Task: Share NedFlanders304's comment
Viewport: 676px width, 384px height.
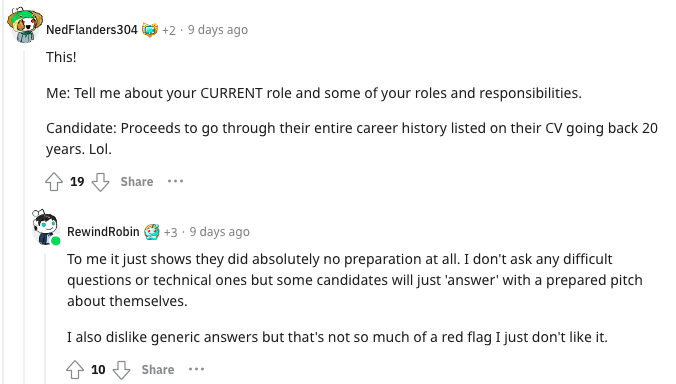Action: pos(137,181)
